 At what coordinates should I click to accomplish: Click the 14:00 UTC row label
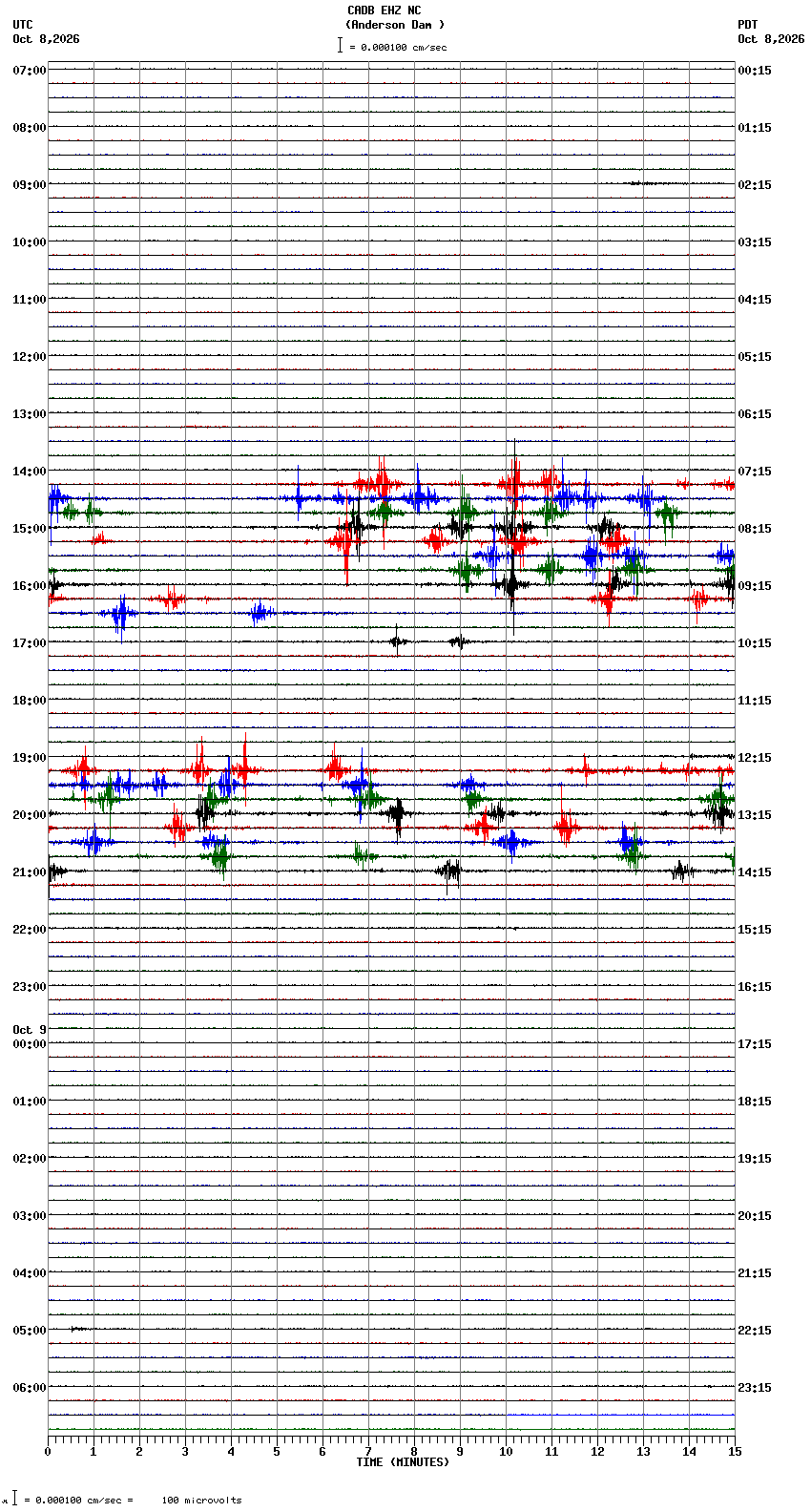(x=30, y=472)
